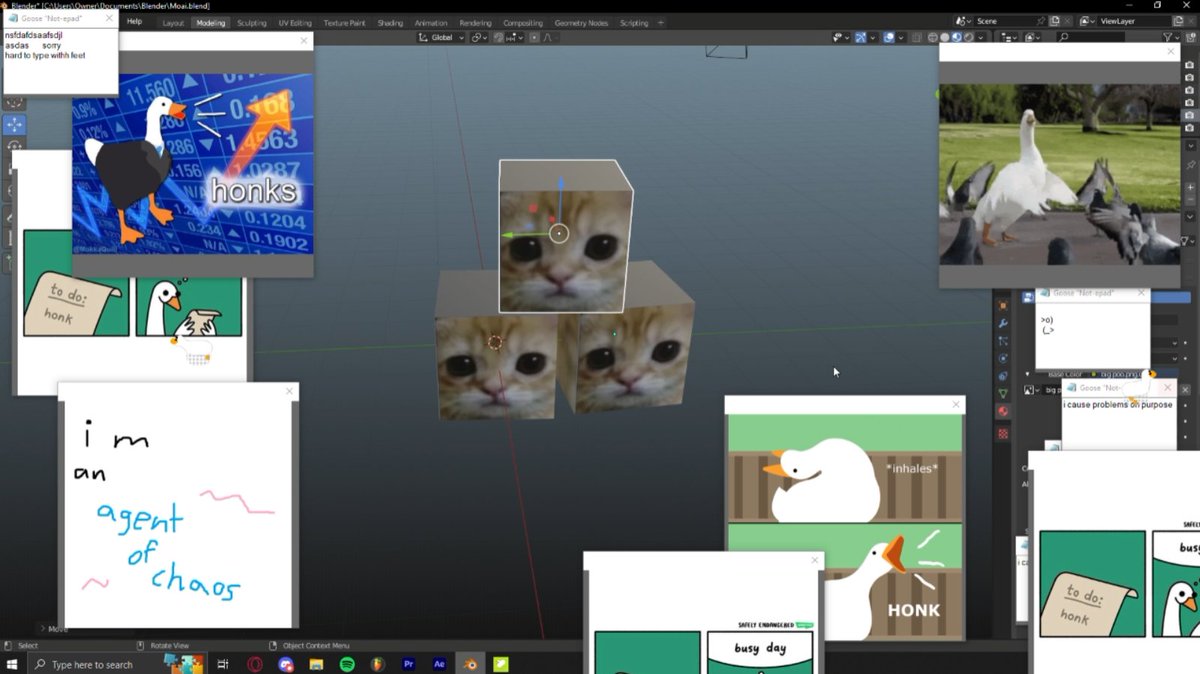Screen dimensions: 1200x674
Task: Switch to the Texture Paint workspace tab
Action: pos(343,22)
